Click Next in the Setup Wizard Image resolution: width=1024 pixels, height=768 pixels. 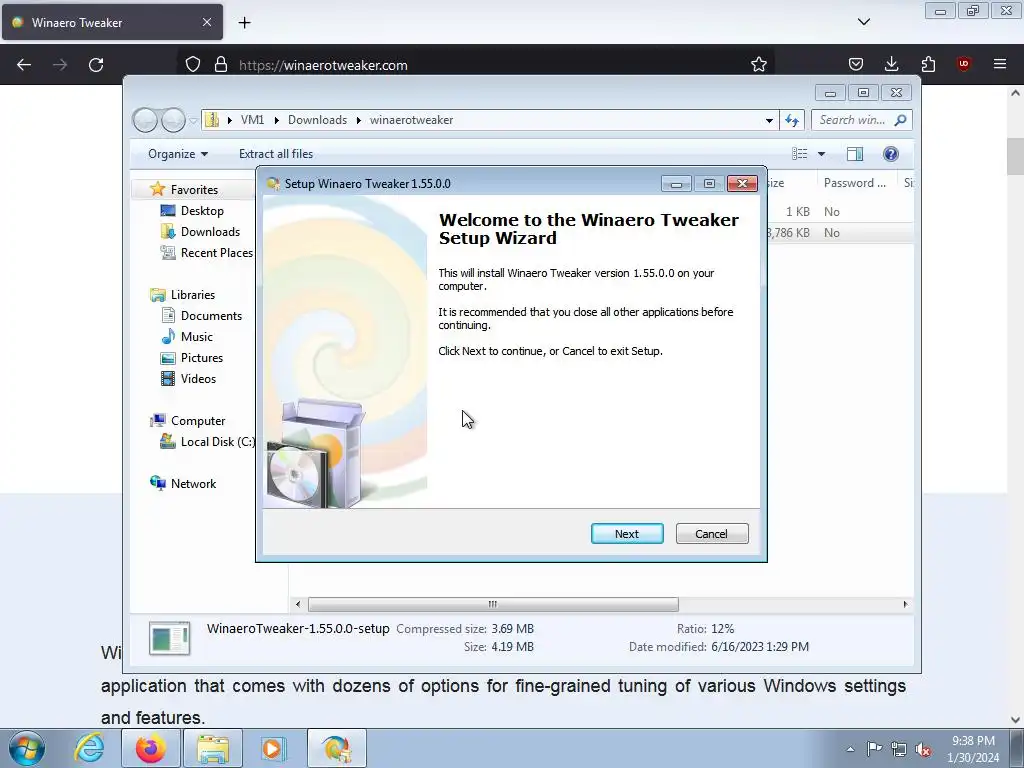[627, 534]
